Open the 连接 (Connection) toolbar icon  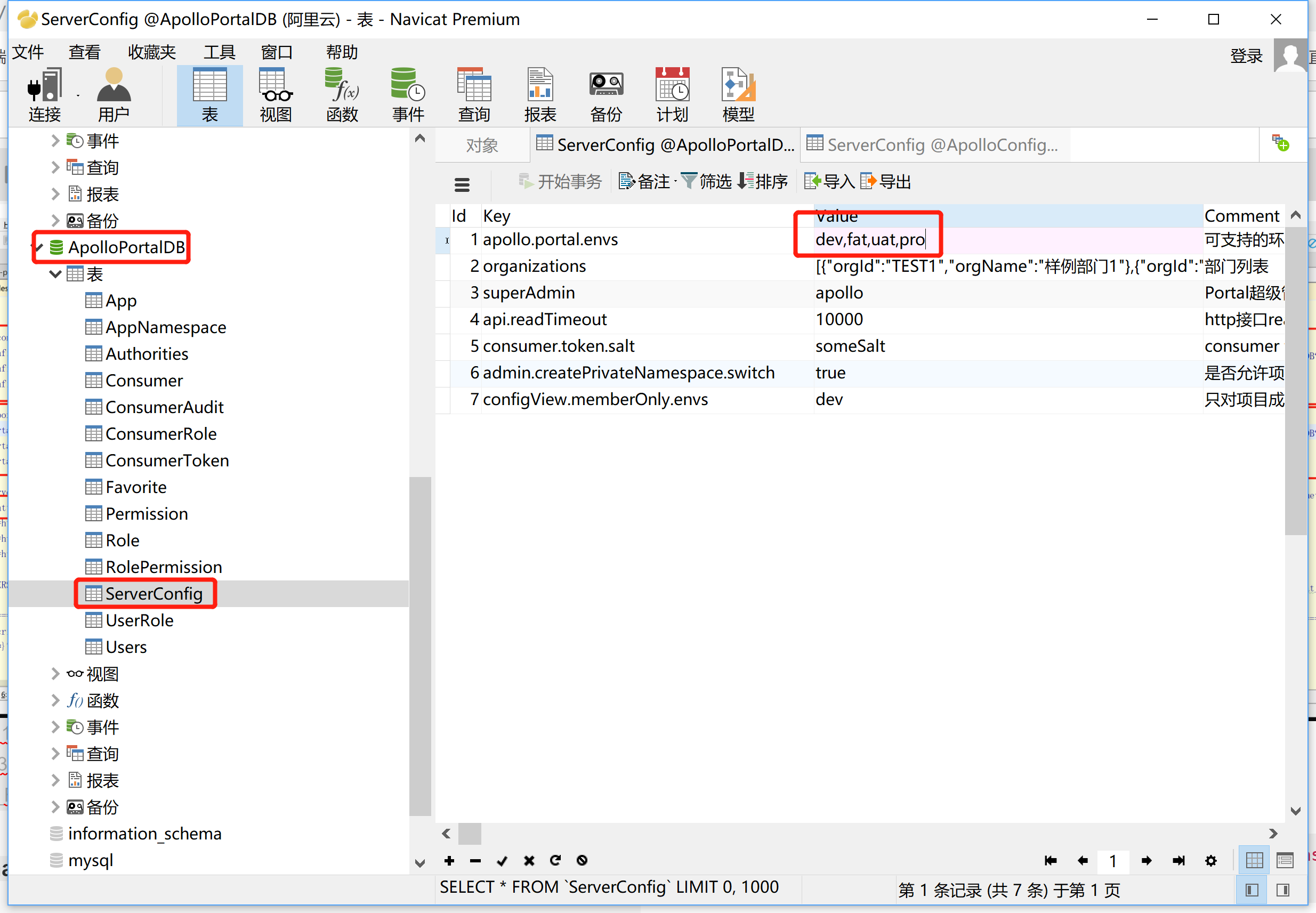pos(44,94)
